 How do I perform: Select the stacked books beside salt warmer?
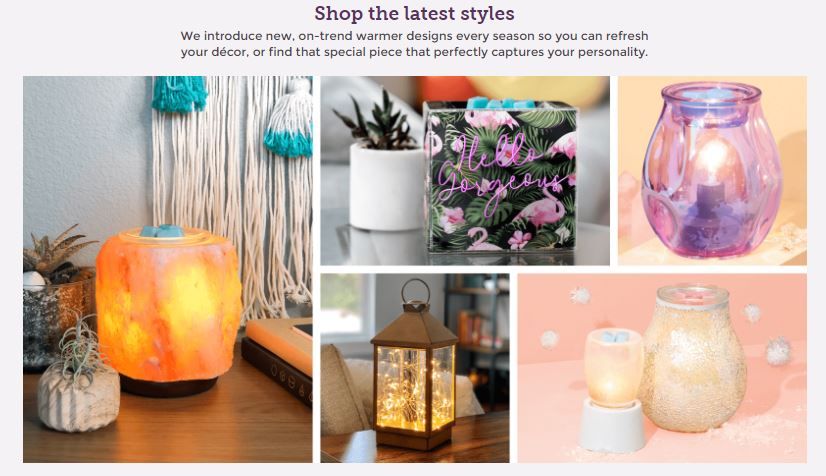(x=277, y=359)
